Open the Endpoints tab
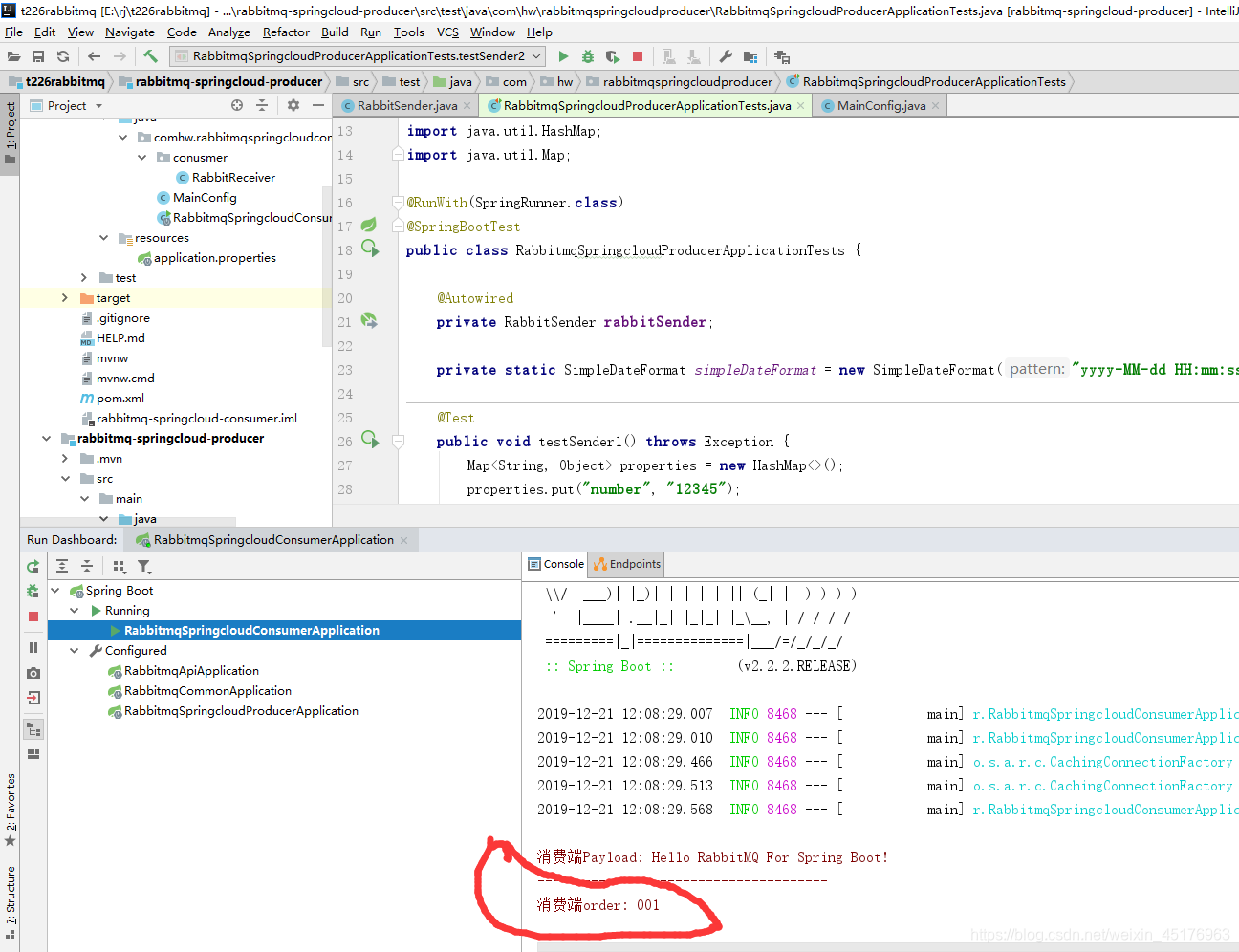 [x=627, y=564]
